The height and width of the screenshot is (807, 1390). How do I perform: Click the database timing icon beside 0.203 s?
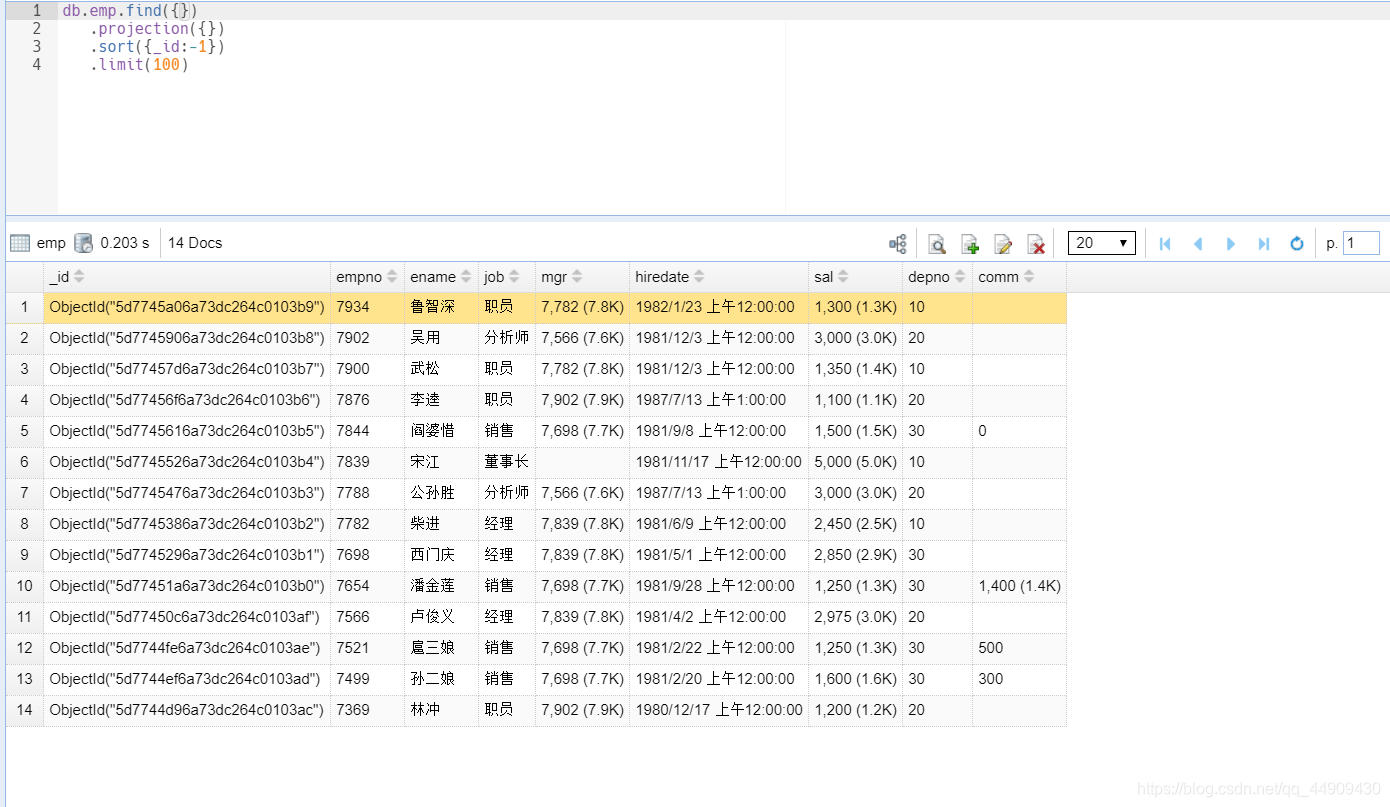coord(84,243)
